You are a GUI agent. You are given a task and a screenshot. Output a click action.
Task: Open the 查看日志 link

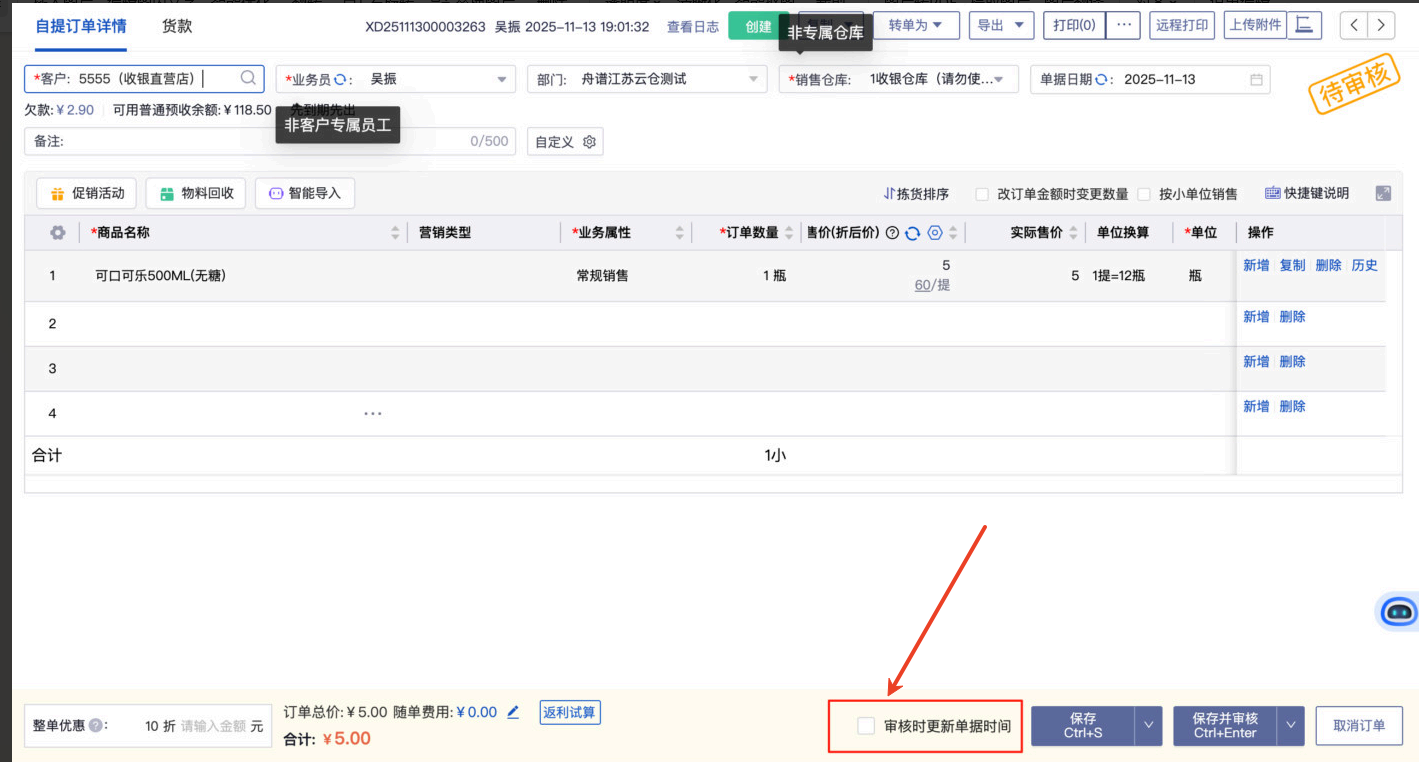tap(693, 27)
